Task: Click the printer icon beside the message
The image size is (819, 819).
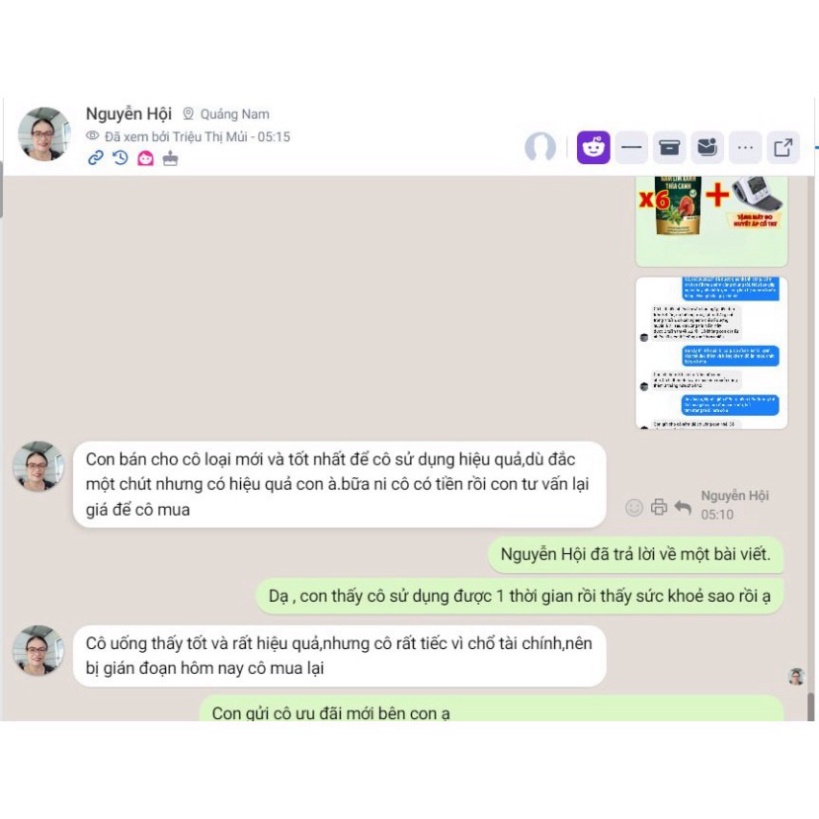Action: click(x=659, y=507)
